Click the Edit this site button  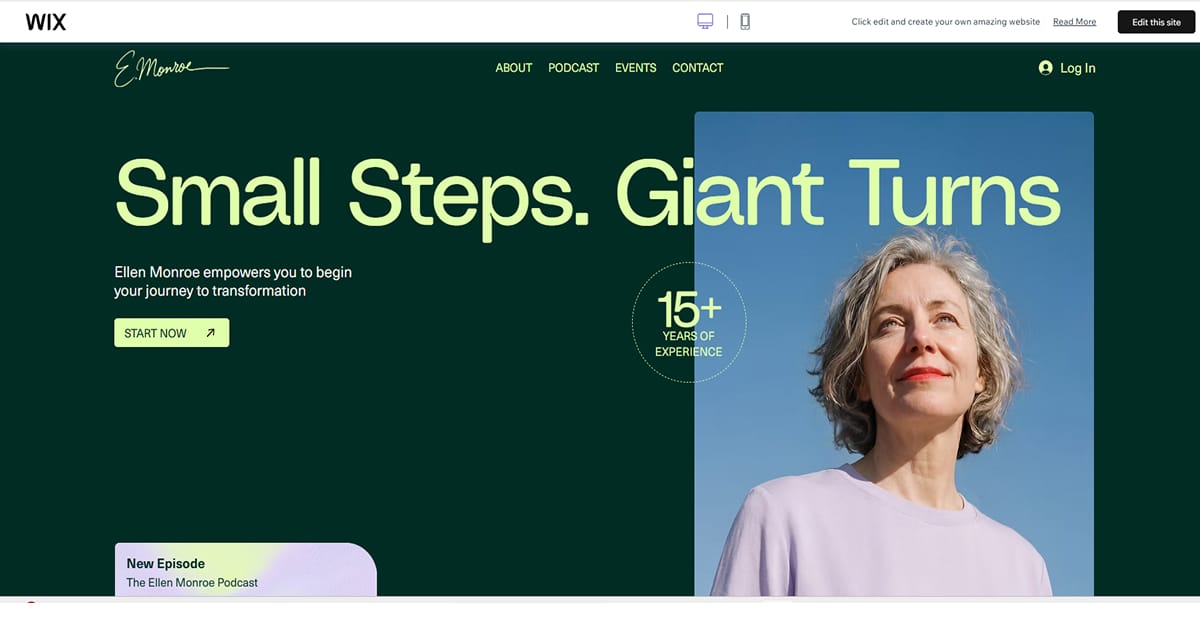click(x=1155, y=21)
